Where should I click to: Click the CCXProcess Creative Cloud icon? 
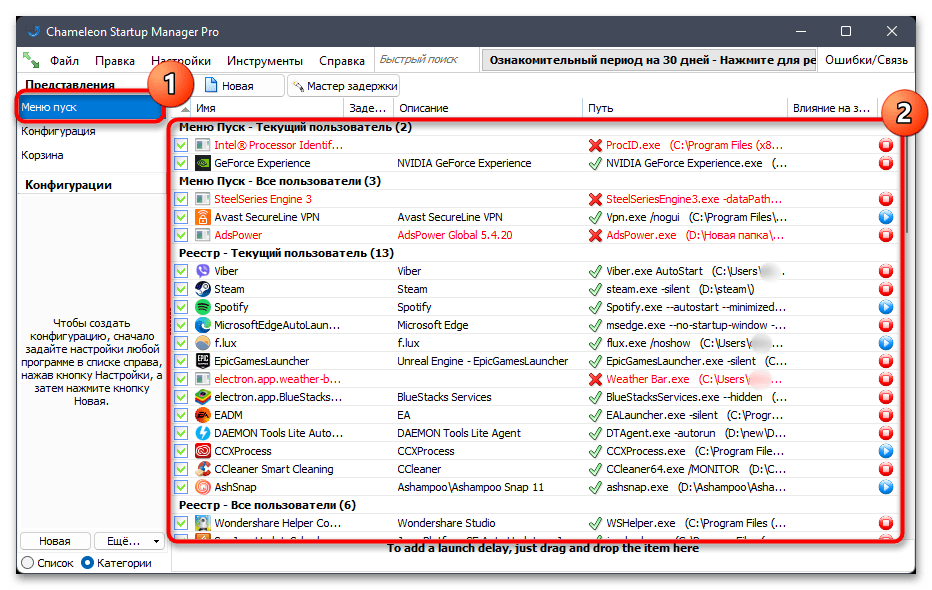coord(203,451)
